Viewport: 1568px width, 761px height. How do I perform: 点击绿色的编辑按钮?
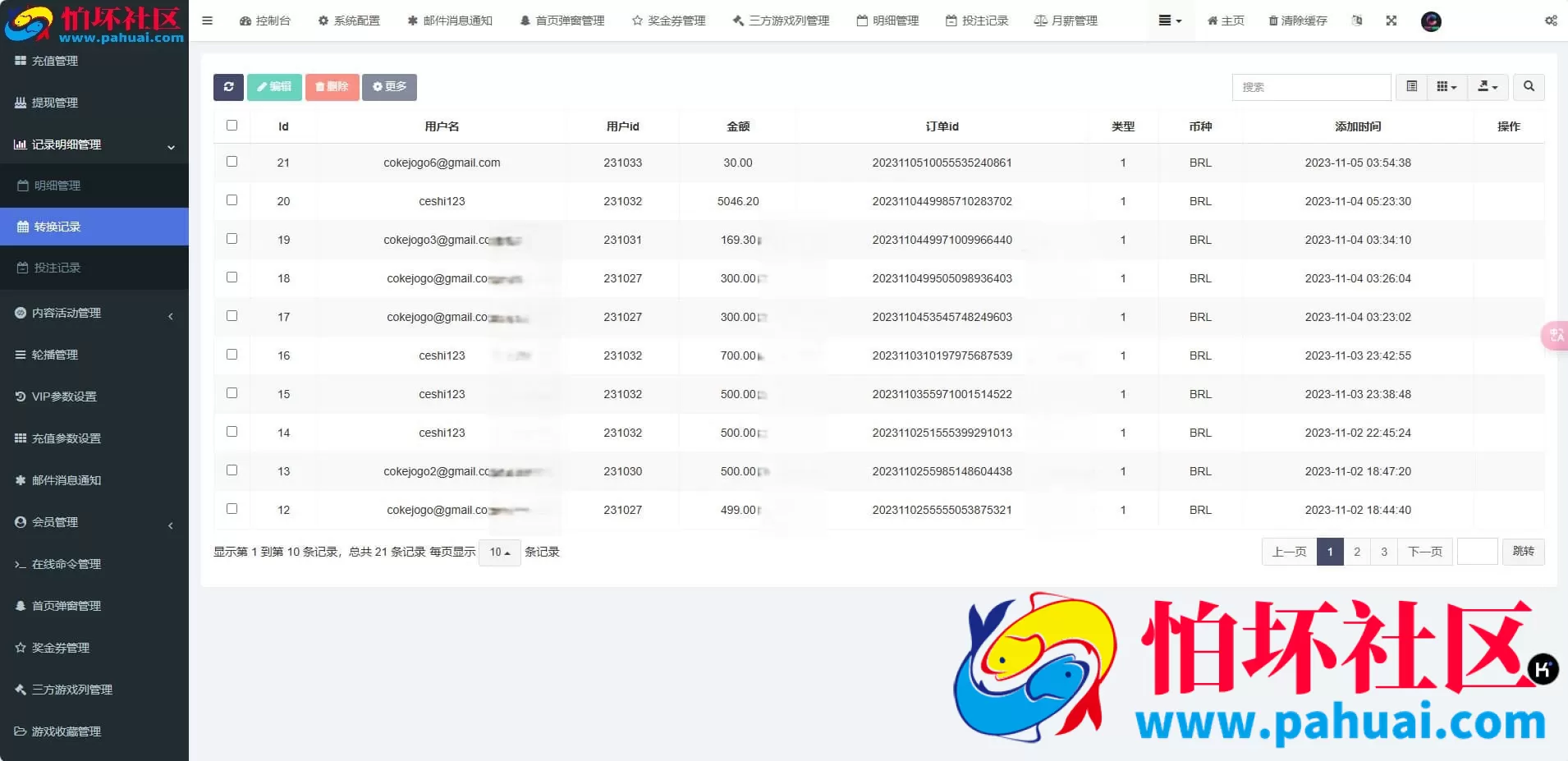273,87
